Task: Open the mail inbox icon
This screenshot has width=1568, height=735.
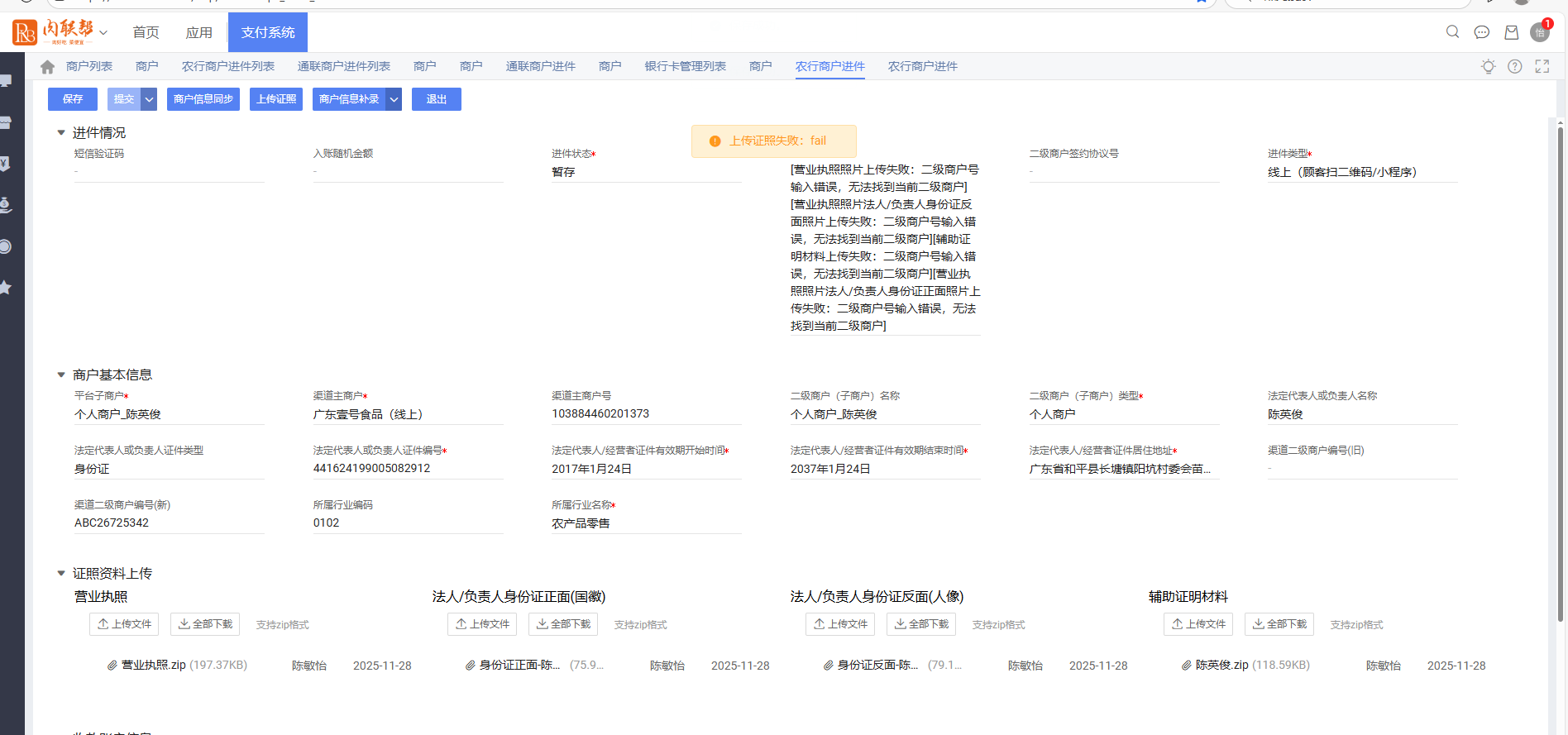Action: (x=1511, y=32)
